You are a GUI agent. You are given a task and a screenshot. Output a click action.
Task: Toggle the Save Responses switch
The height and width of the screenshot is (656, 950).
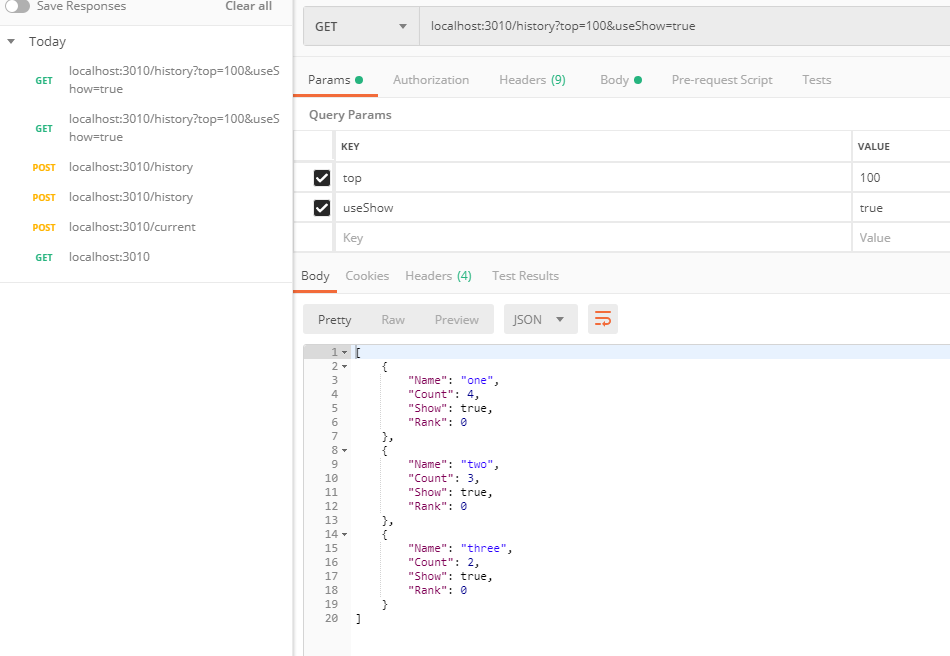click(x=17, y=6)
